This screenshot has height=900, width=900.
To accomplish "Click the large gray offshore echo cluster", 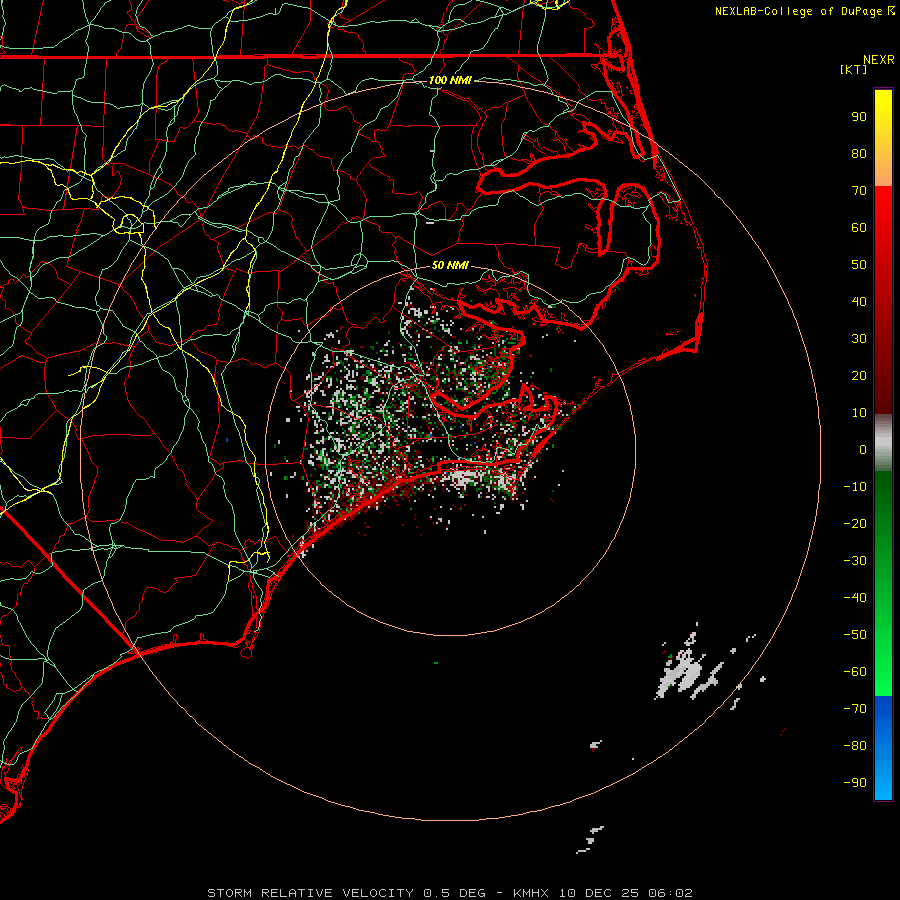I will coord(688,672).
